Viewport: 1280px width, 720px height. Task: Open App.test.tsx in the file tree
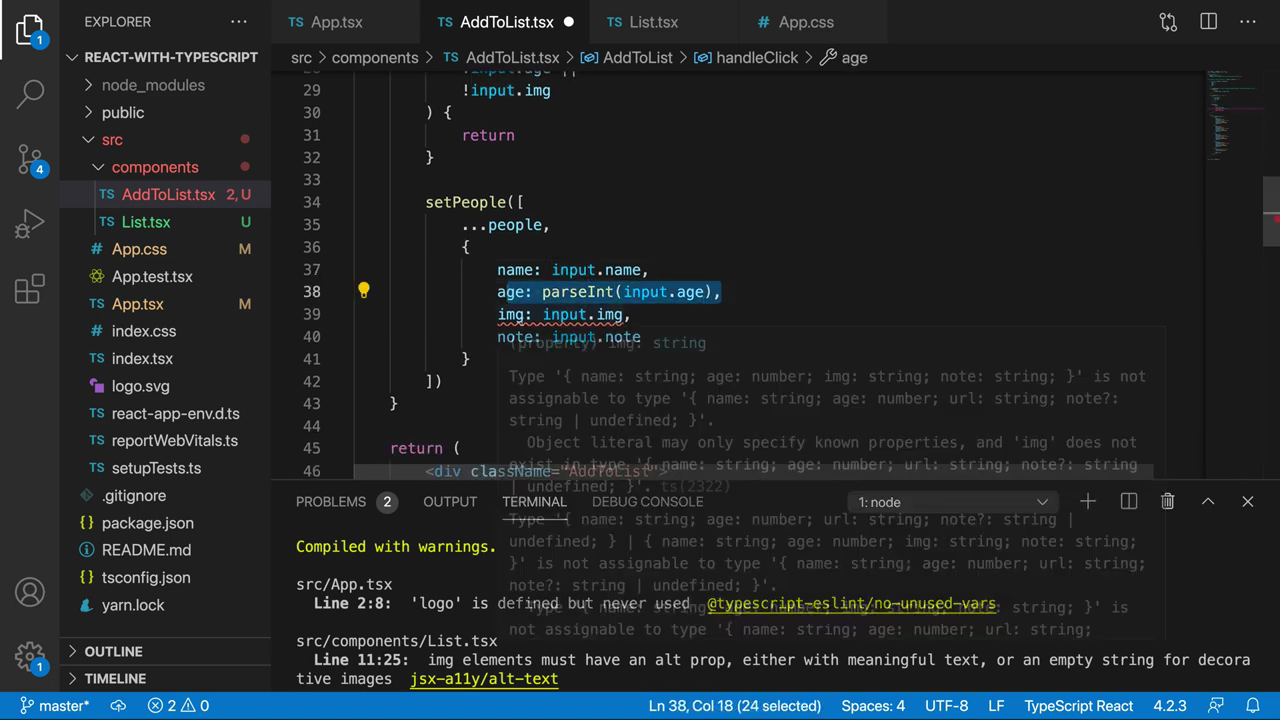165,276
